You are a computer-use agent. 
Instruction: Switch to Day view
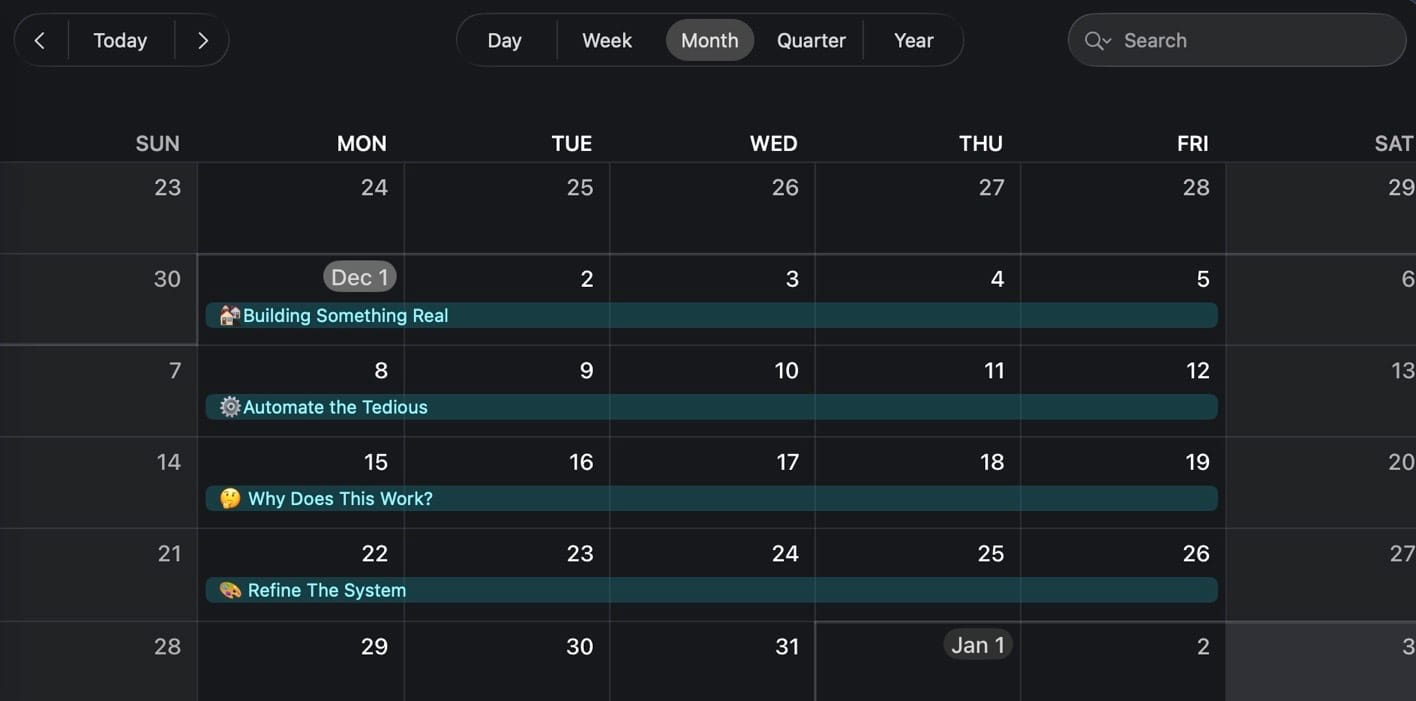click(x=504, y=41)
